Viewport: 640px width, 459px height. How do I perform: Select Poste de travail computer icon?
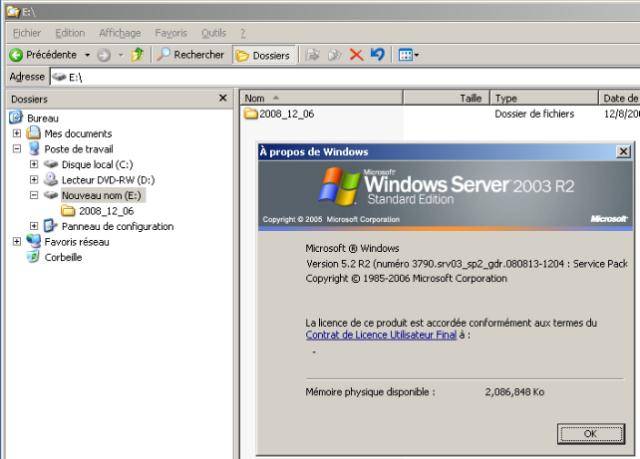click(x=34, y=149)
